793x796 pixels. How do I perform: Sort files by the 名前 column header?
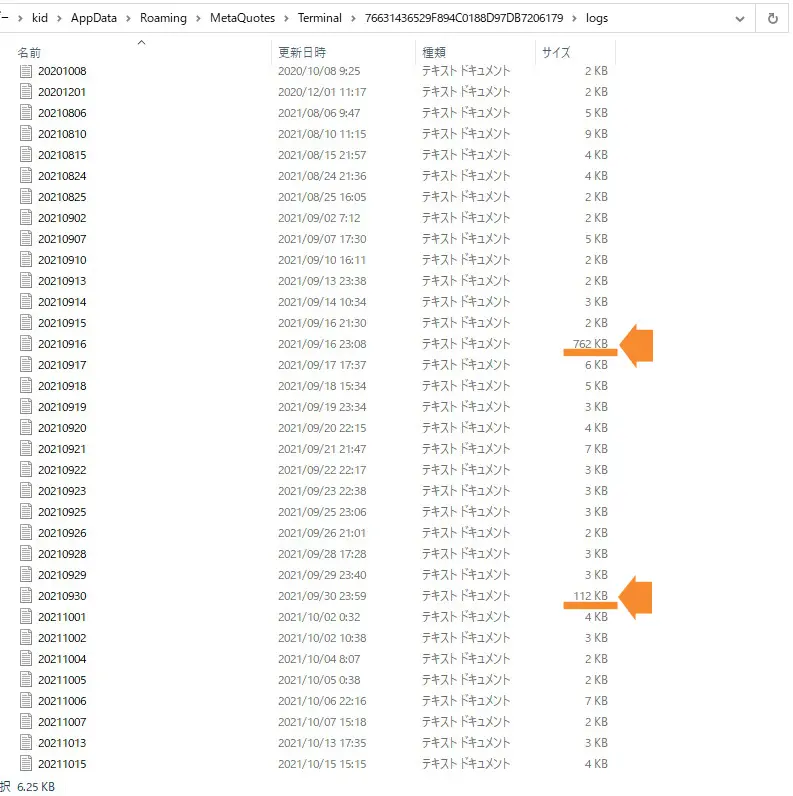(30, 52)
